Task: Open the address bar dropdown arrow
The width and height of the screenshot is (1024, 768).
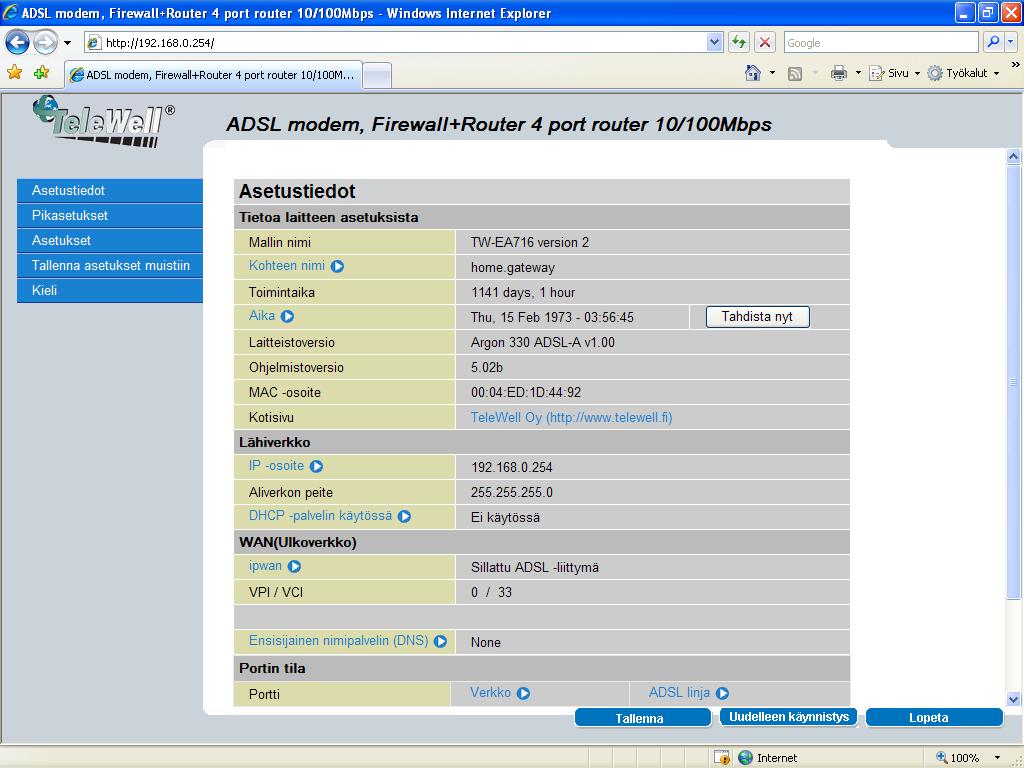Action: coord(714,42)
